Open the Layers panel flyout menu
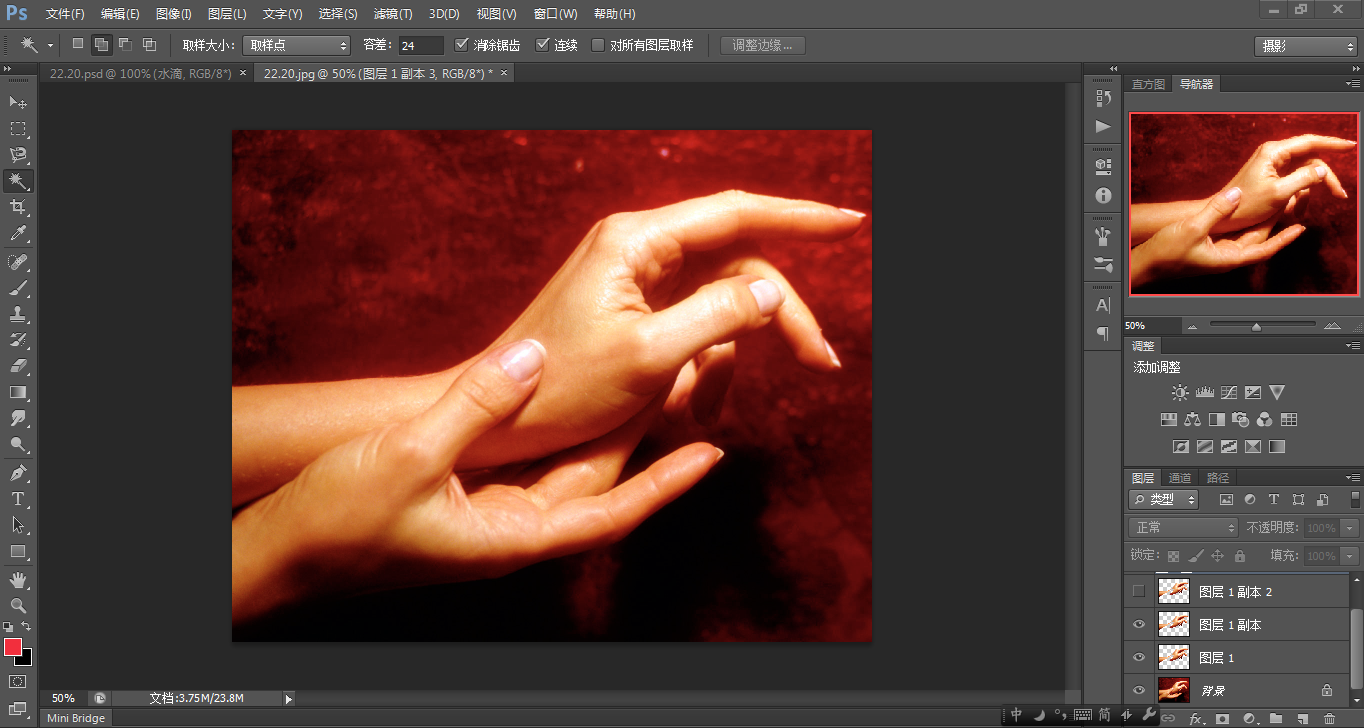This screenshot has width=1364, height=728. tap(1352, 477)
